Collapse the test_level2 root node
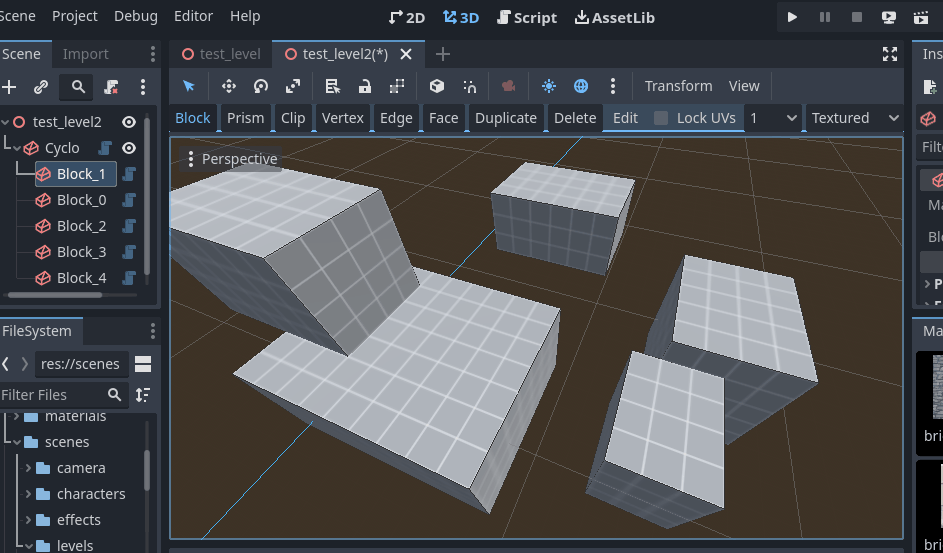The image size is (943, 553). click(x=5, y=122)
